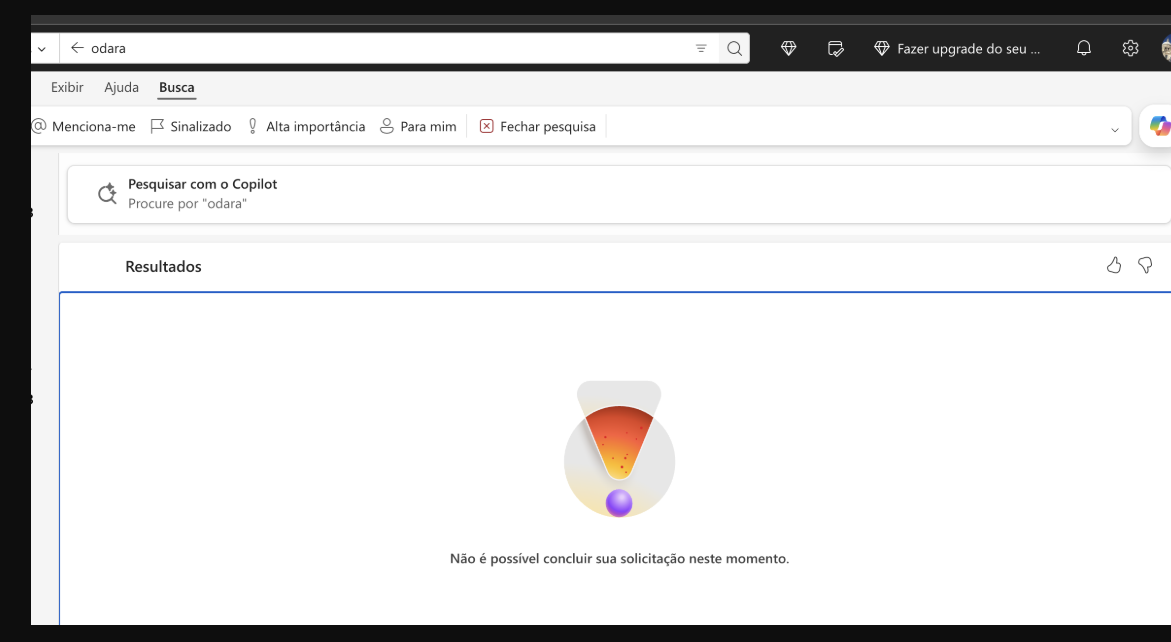Screen dimensions: 1171x642
Task: Click Pesquisar com o Copilot suggestion
Action: coord(619,194)
